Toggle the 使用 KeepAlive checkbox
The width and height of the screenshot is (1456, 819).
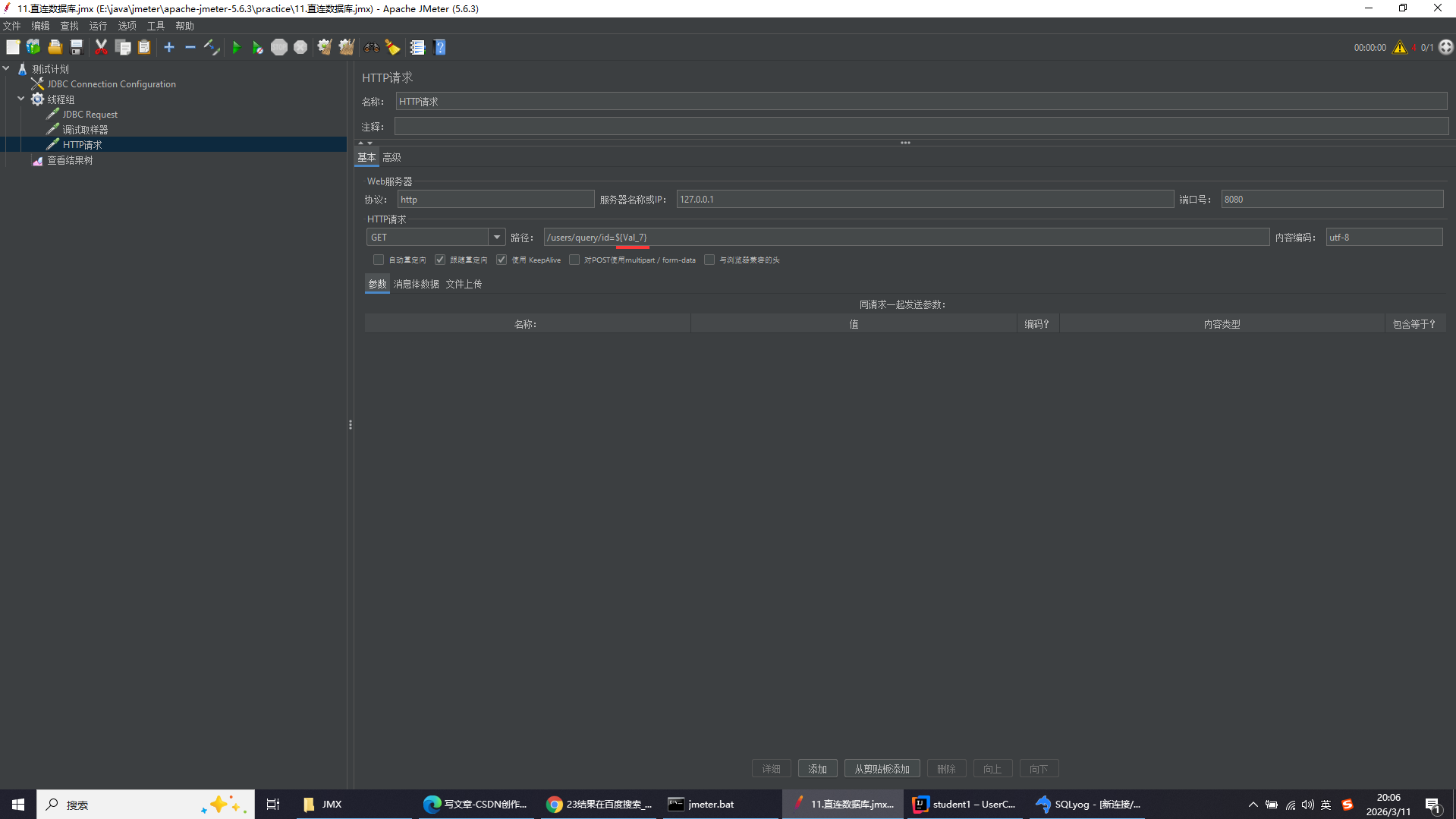[x=502, y=260]
